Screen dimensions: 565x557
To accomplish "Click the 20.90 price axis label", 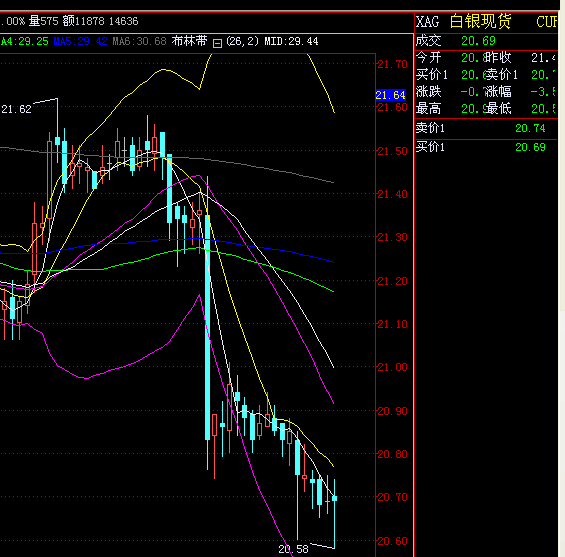I will [x=392, y=411].
